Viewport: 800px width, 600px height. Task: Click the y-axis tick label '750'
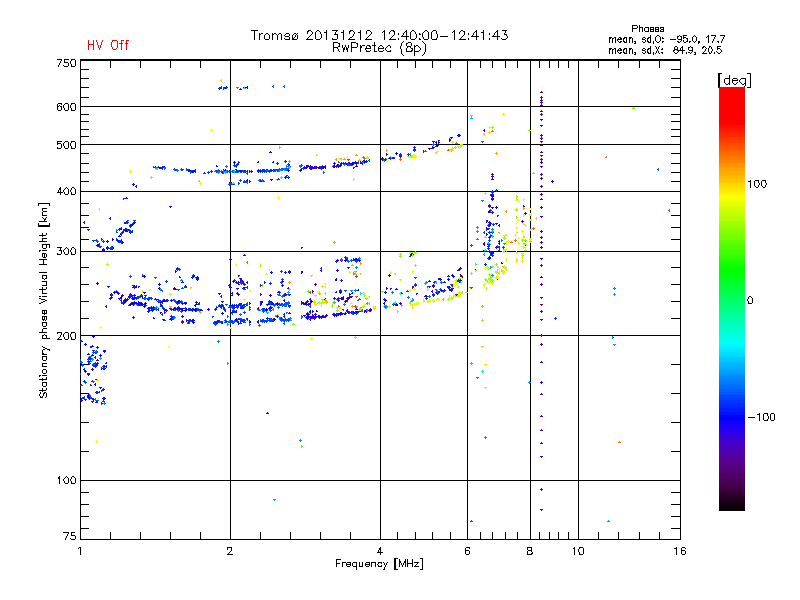click(x=66, y=64)
